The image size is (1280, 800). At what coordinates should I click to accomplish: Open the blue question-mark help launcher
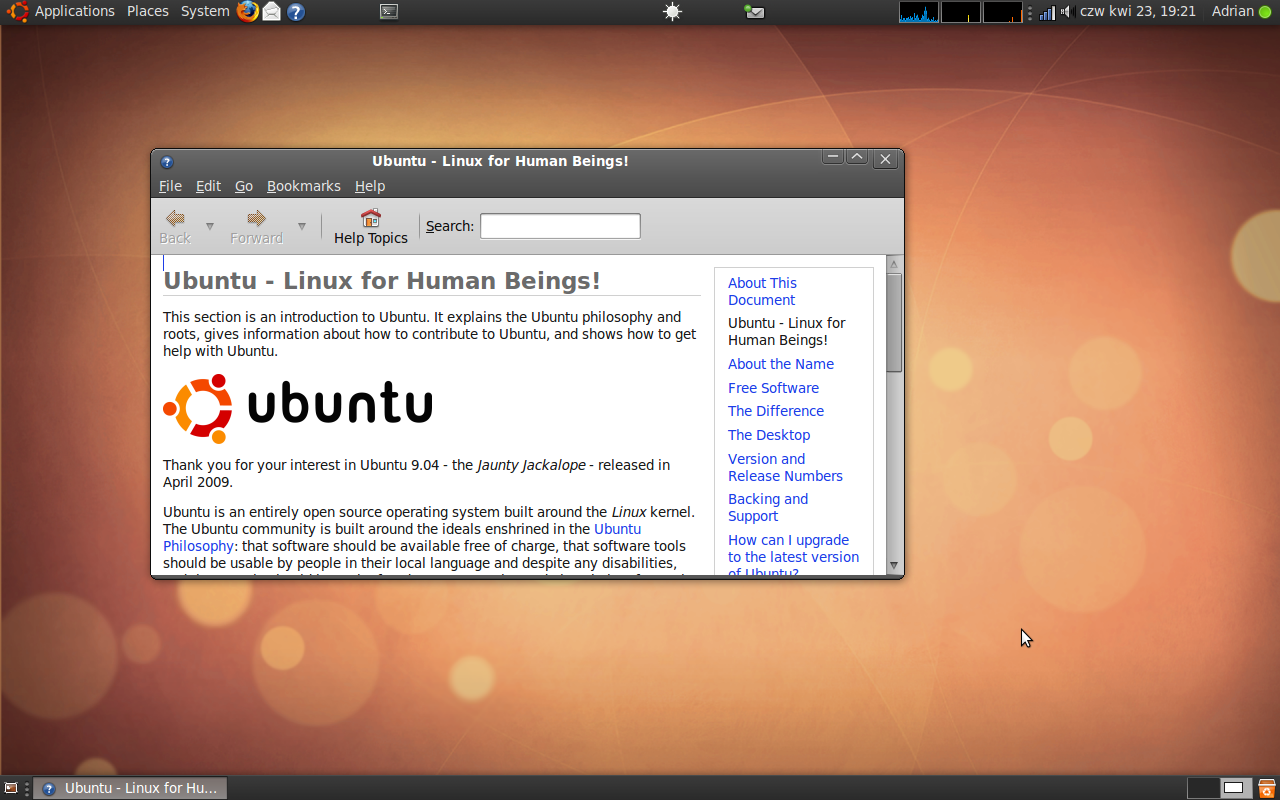tap(296, 12)
